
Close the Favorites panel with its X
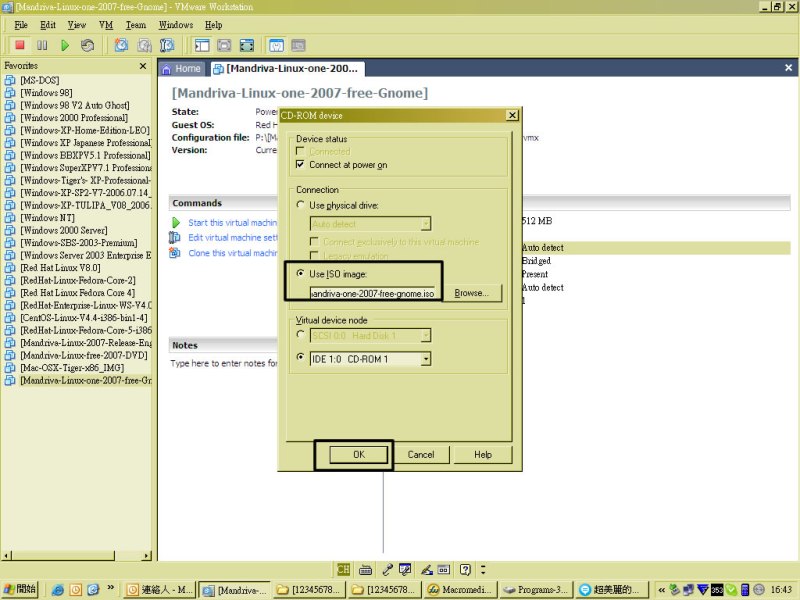point(143,66)
